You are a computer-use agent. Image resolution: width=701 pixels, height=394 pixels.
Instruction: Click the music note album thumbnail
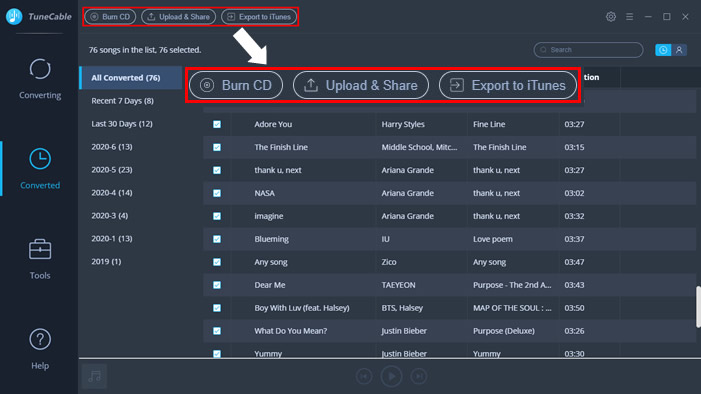coord(94,377)
